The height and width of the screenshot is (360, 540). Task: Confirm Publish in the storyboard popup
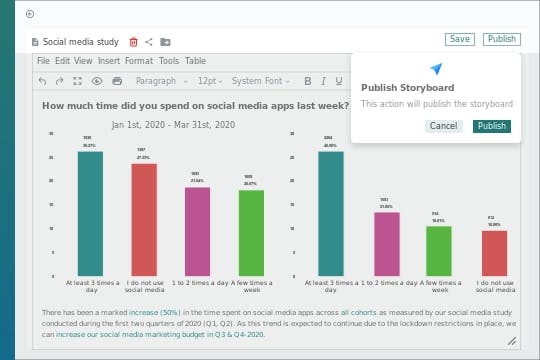click(x=492, y=126)
